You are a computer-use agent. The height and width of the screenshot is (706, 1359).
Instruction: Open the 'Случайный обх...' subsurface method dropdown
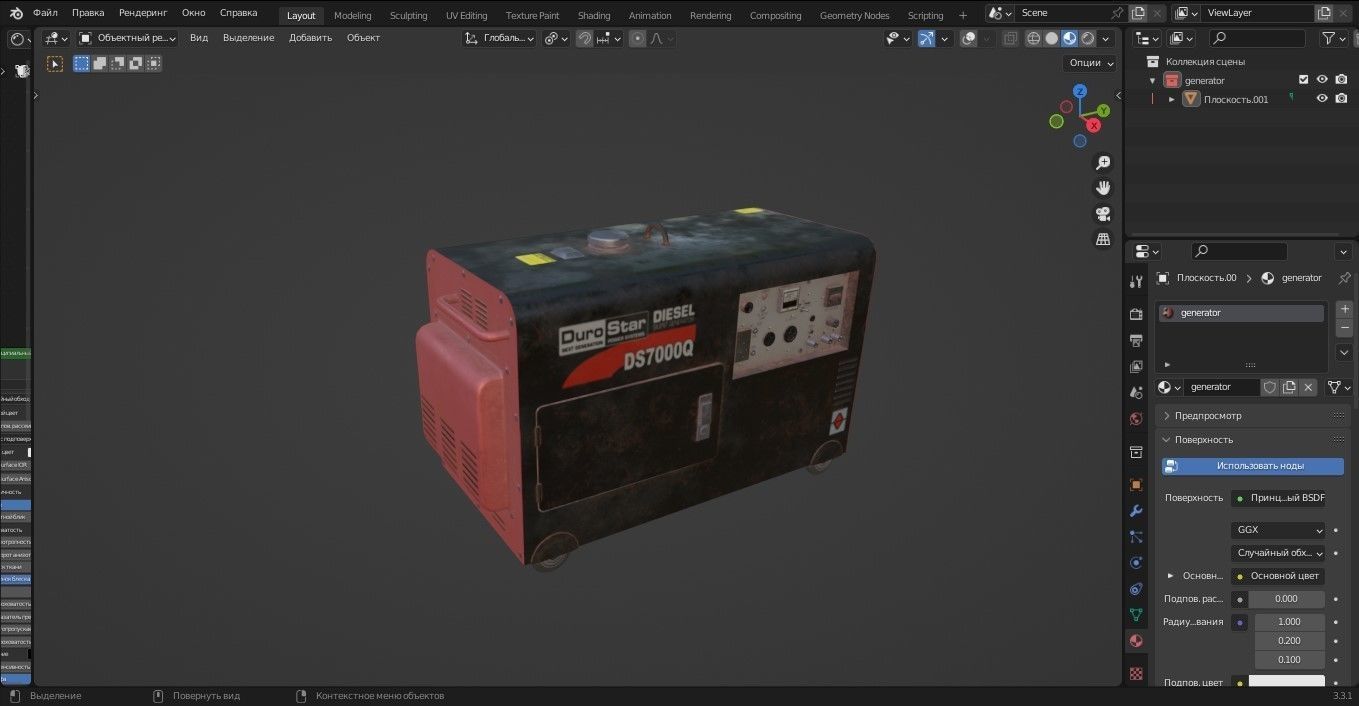coord(1278,553)
